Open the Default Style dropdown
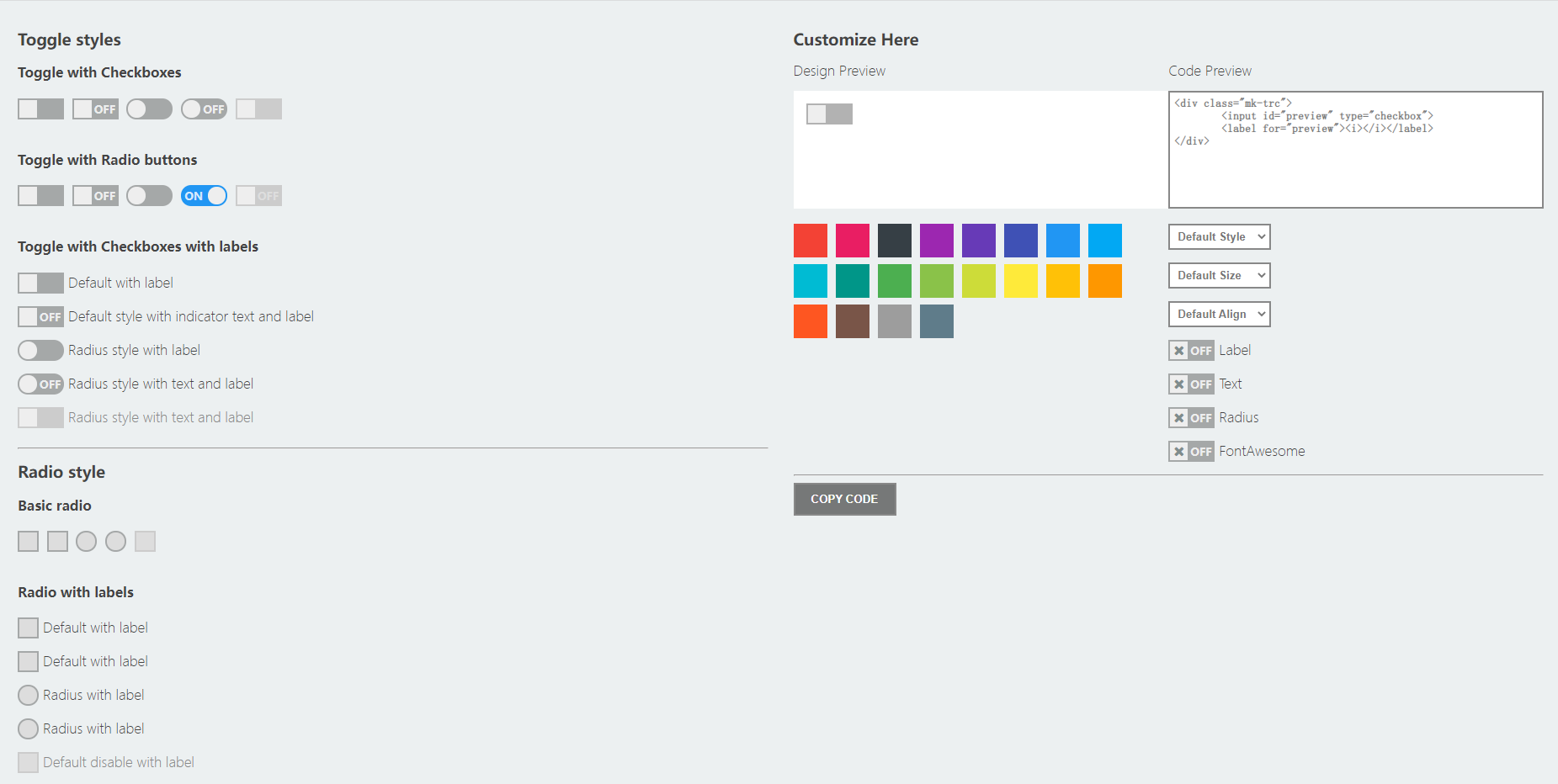 (1219, 237)
